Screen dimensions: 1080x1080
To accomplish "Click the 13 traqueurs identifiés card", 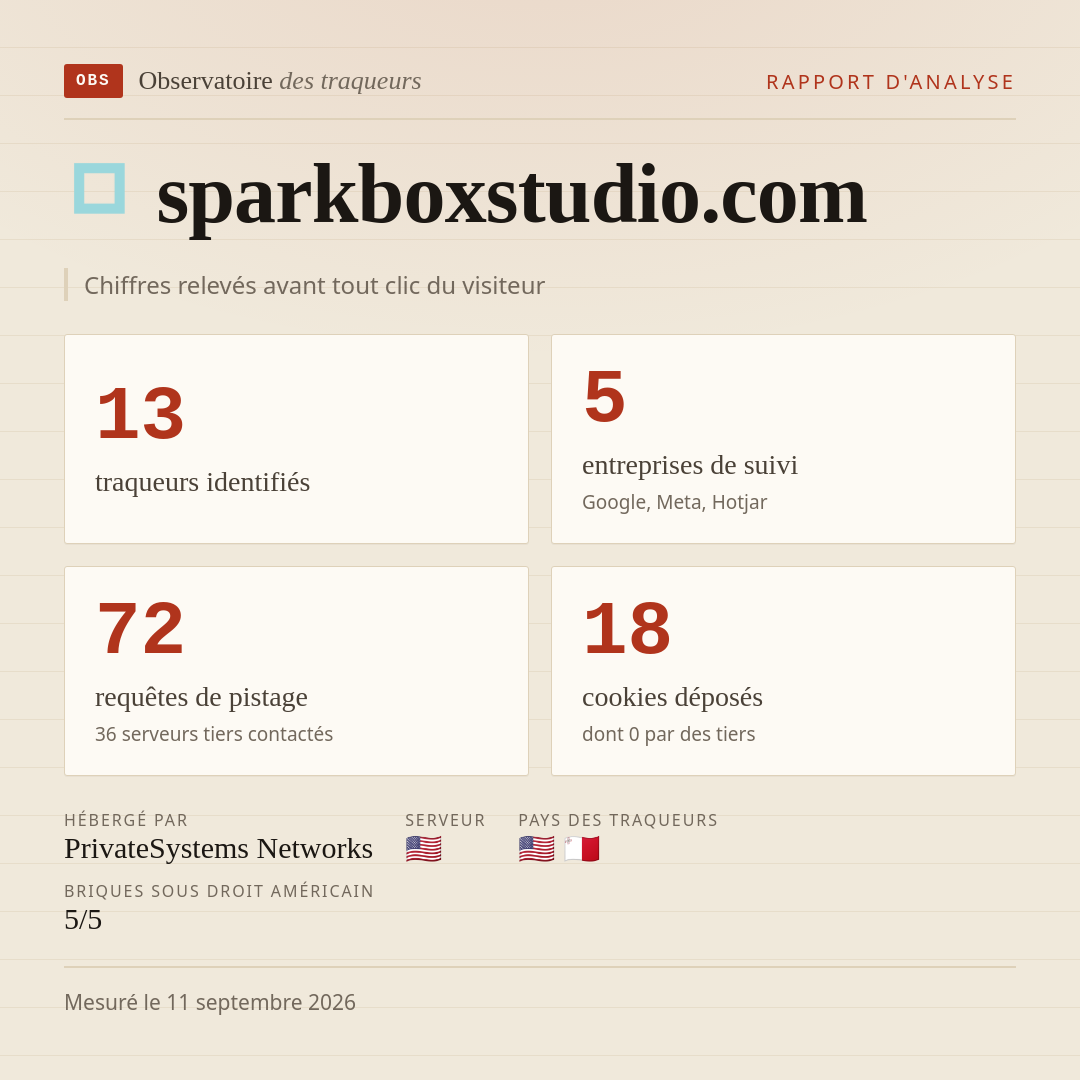I will [296, 439].
